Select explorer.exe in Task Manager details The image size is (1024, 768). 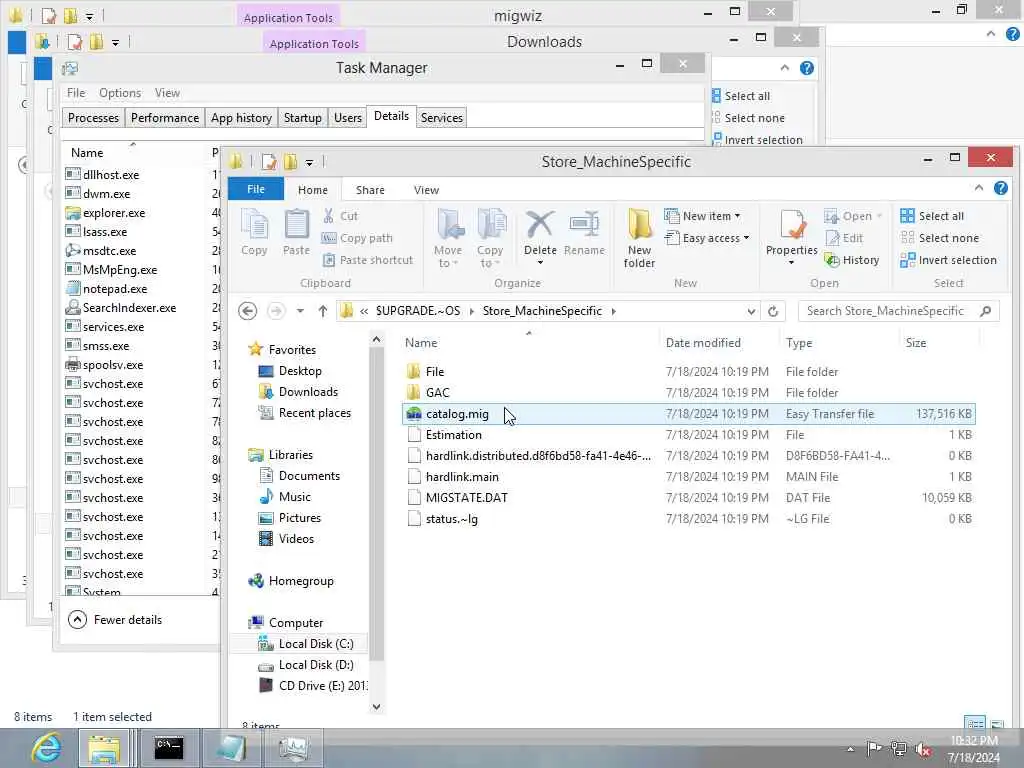click(114, 213)
